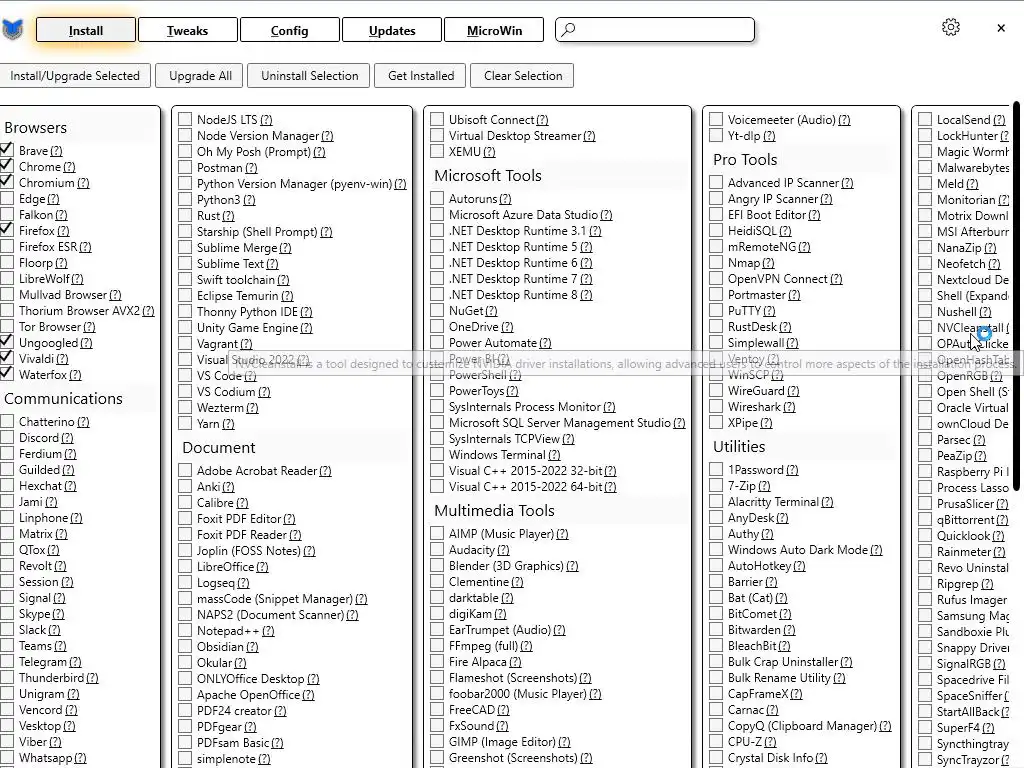Image resolution: width=1024 pixels, height=768 pixels.
Task: Open the Chrome info (?) link
Action: (x=69, y=167)
